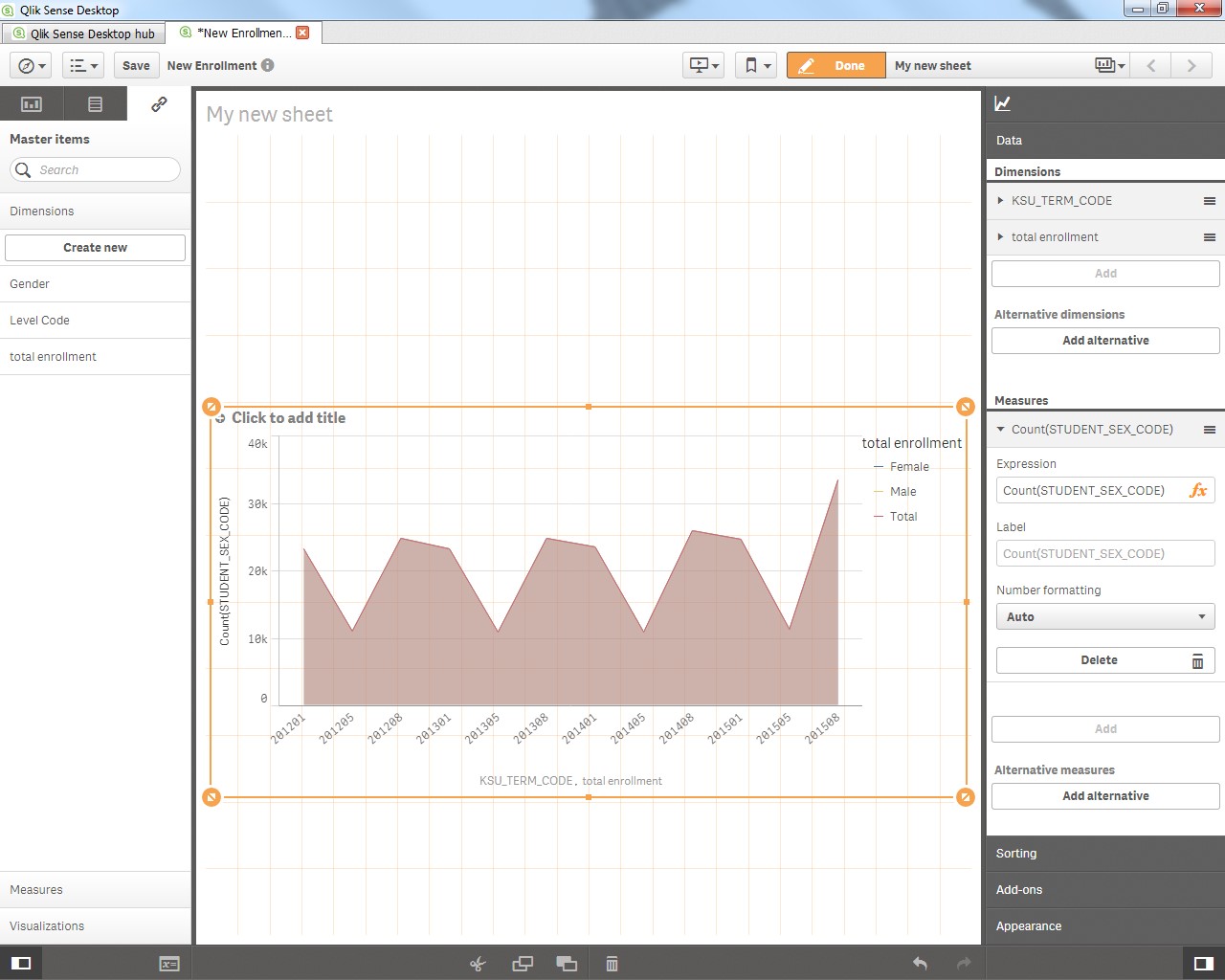The height and width of the screenshot is (980, 1225).
Task: Edit the measure Expression field
Action: (1089, 491)
